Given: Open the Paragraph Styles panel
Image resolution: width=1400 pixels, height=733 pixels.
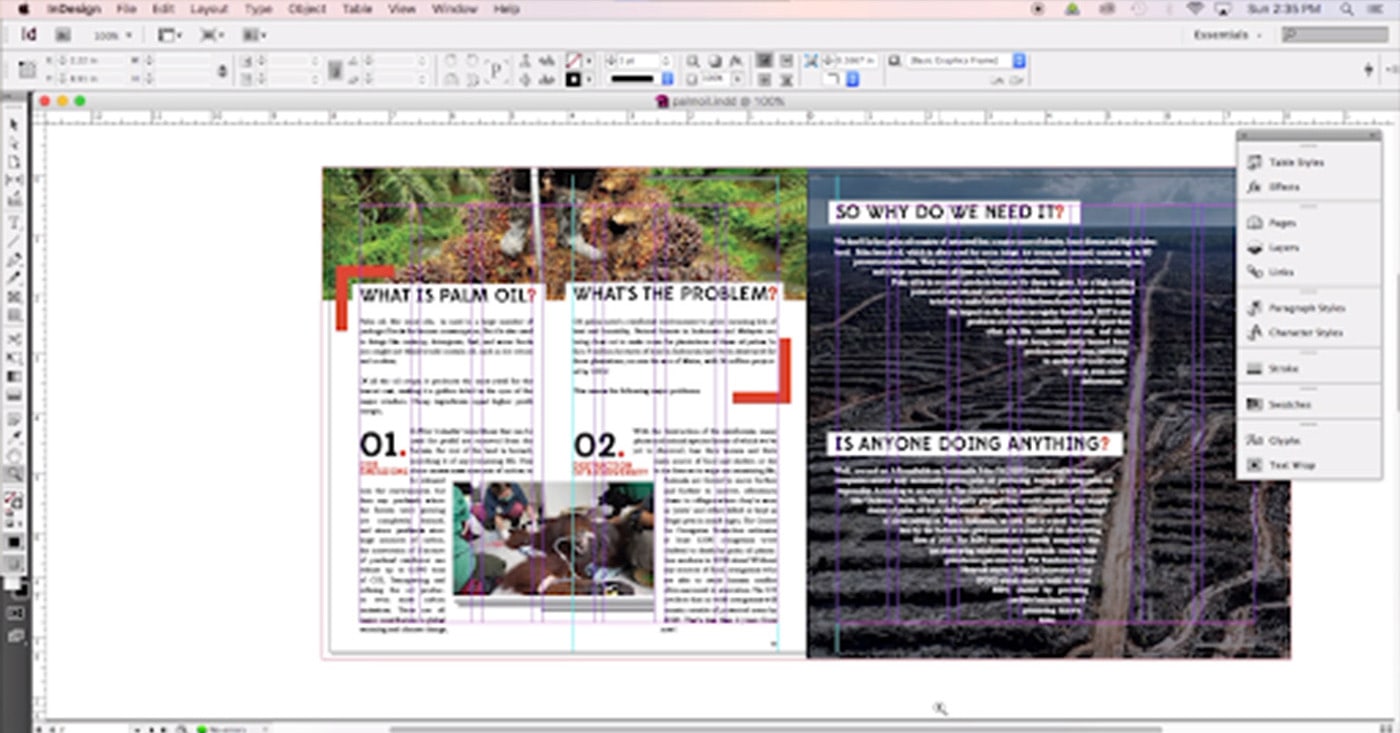Looking at the screenshot, I should [x=1306, y=308].
